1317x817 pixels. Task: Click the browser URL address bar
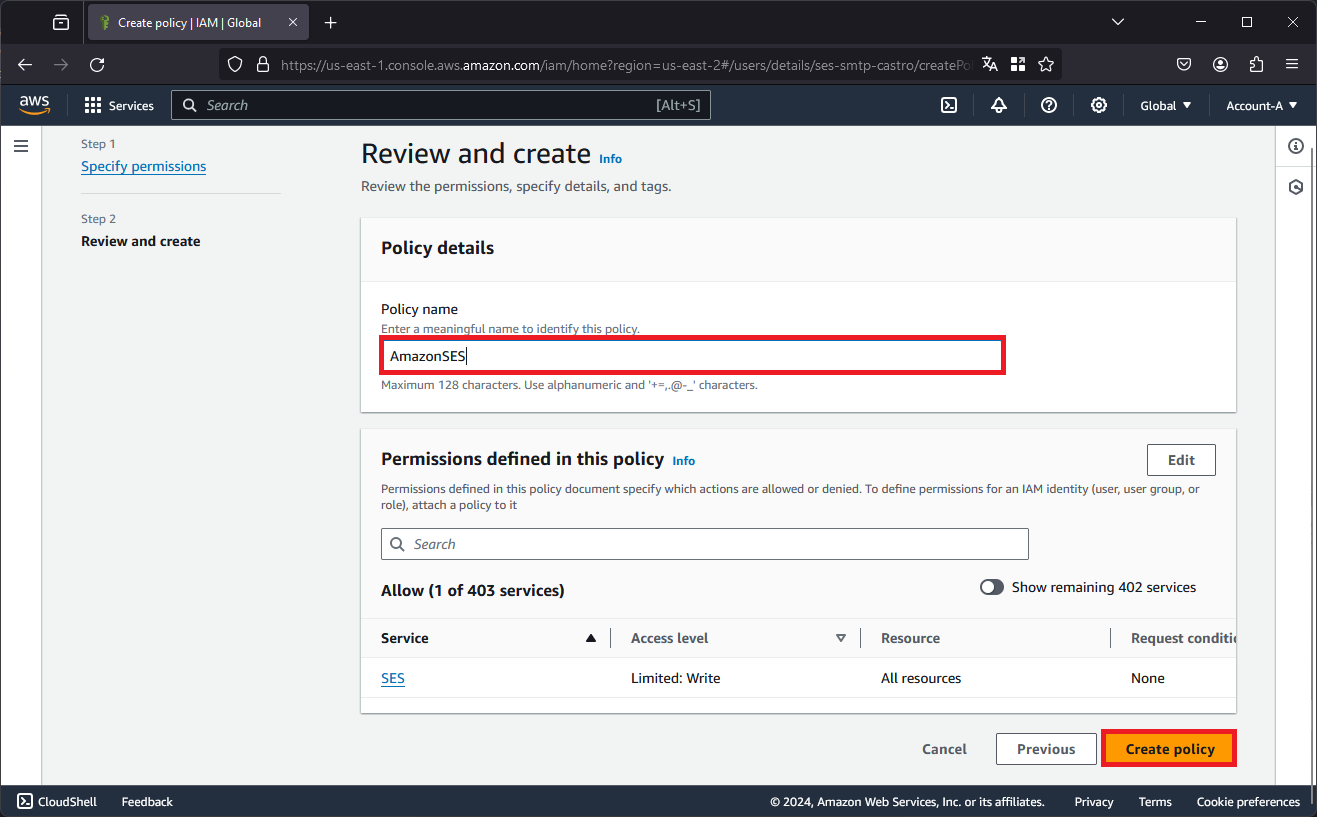point(625,64)
